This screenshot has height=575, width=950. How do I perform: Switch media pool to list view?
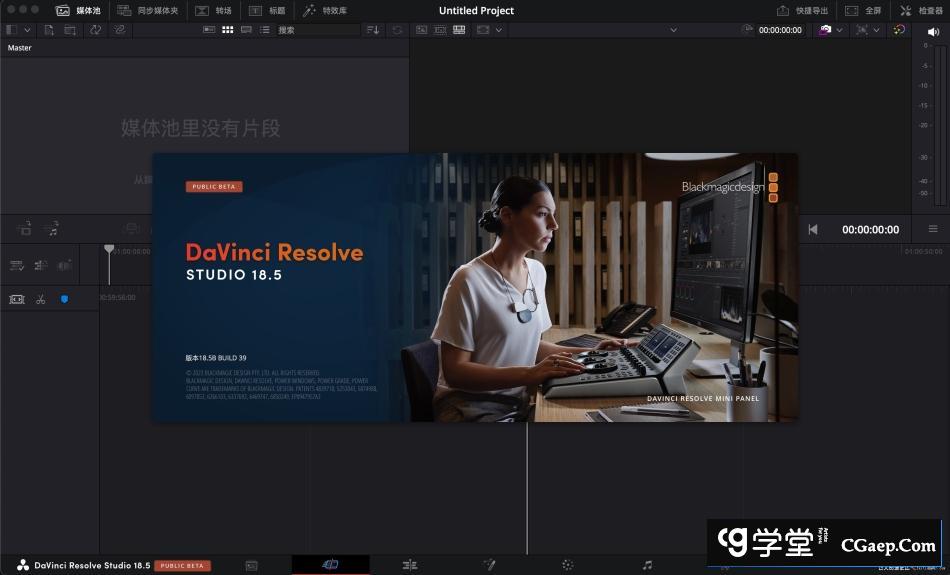click(264, 30)
